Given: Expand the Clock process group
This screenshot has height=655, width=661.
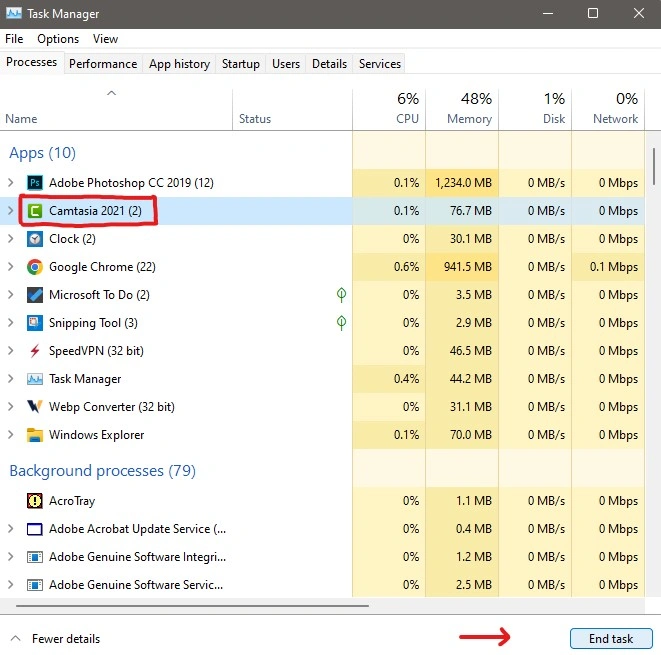Looking at the screenshot, I should (11, 239).
